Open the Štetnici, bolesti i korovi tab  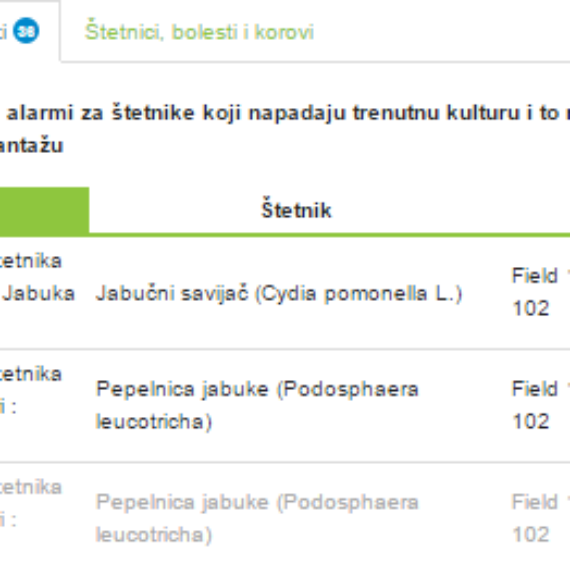199,32
